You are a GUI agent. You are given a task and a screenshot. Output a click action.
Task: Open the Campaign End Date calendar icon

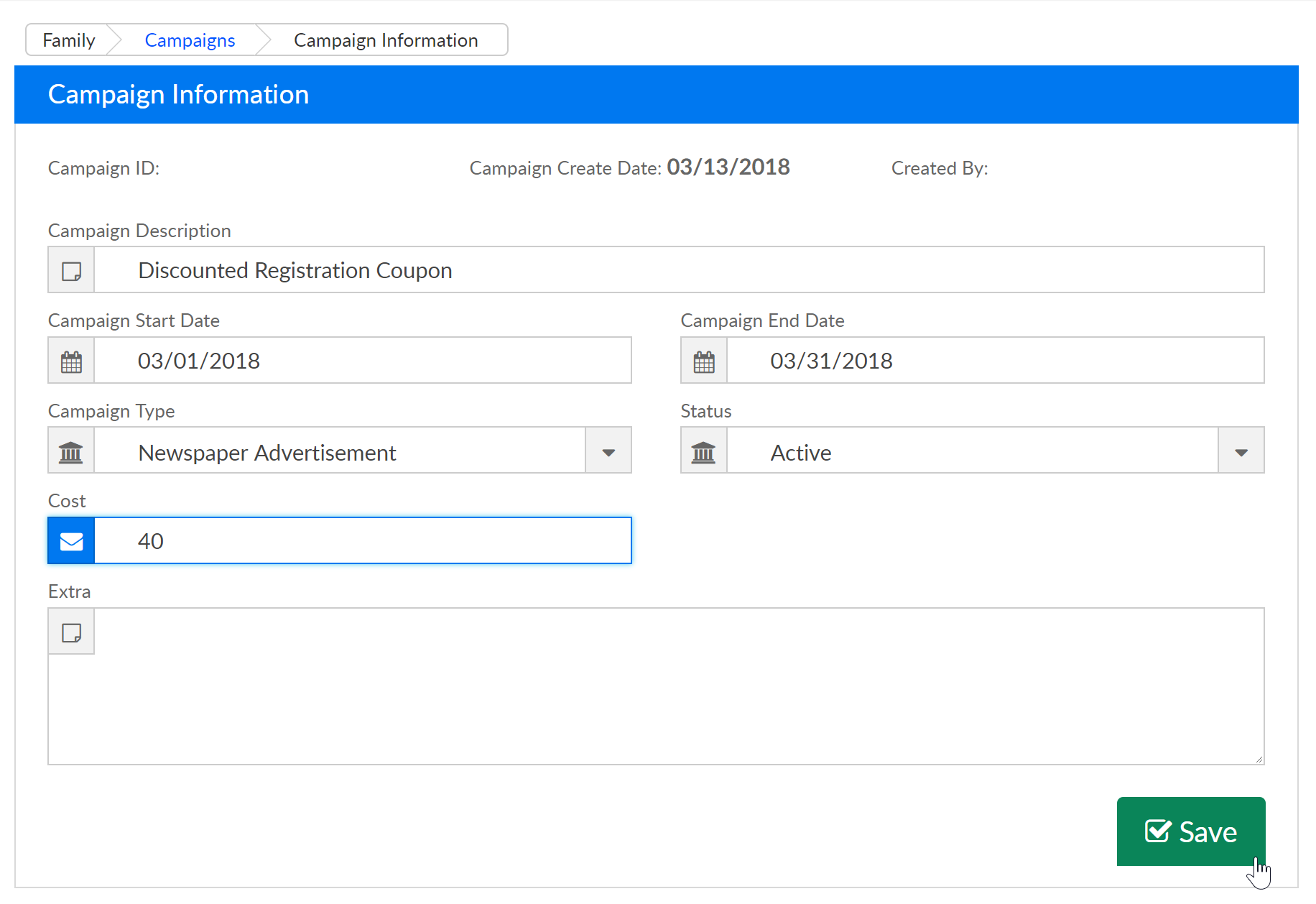[704, 361]
